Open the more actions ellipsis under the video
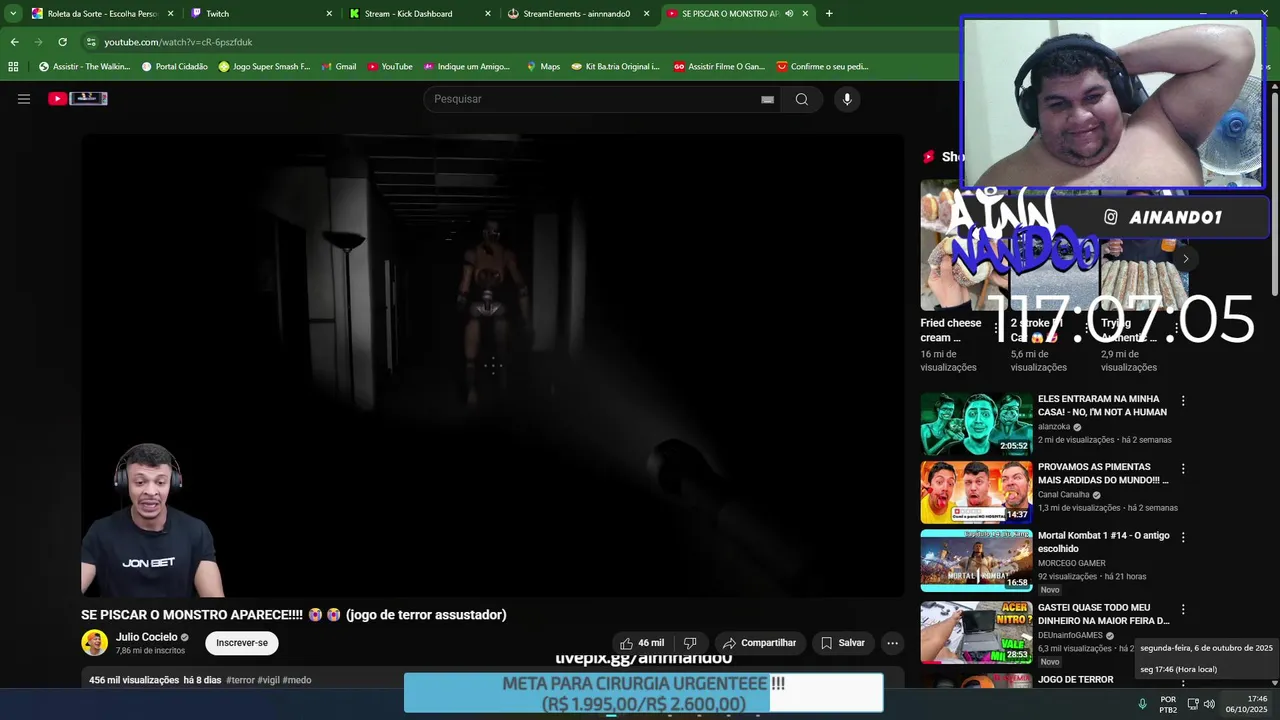The height and width of the screenshot is (720, 1280). click(x=892, y=643)
